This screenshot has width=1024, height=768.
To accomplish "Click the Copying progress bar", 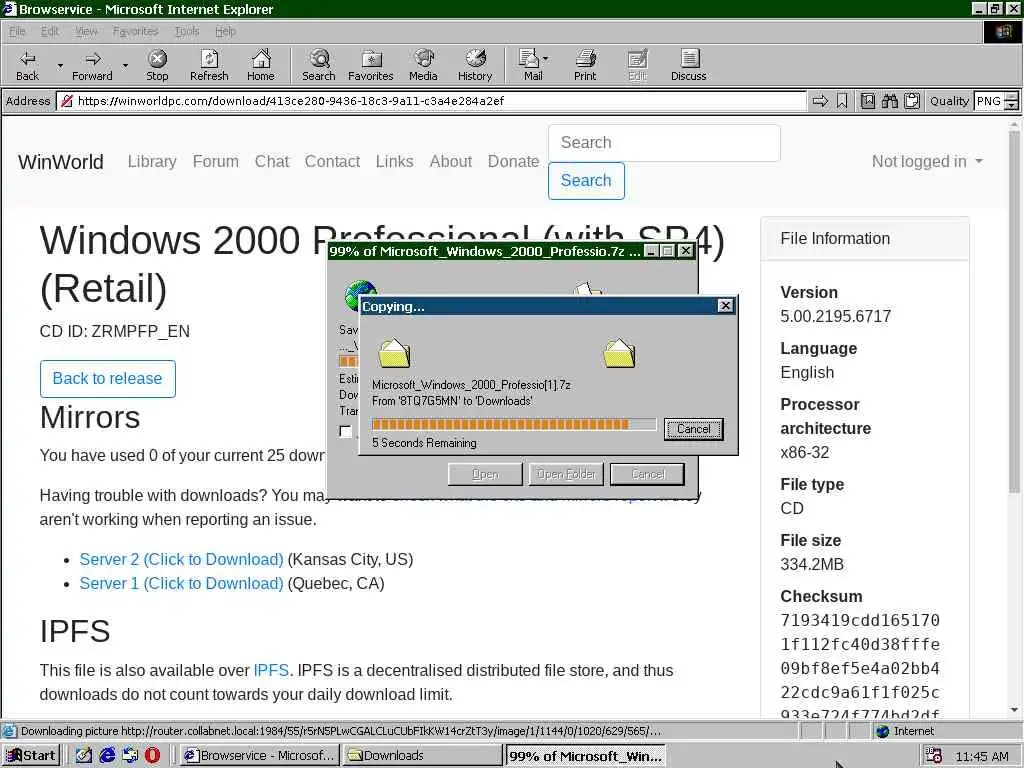I will [514, 424].
